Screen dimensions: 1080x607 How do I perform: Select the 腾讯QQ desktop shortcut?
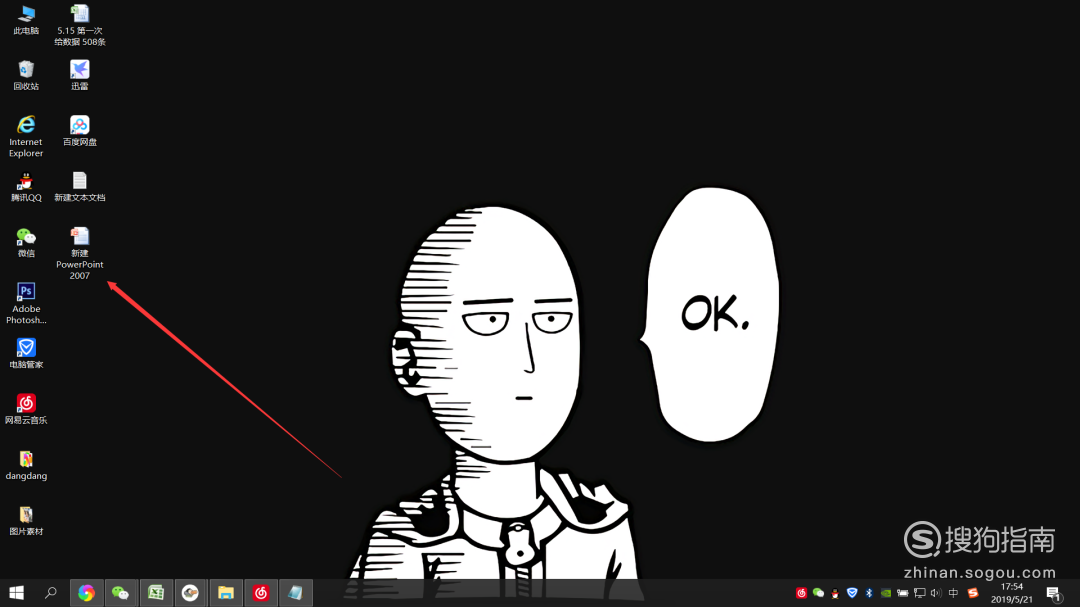(x=26, y=187)
